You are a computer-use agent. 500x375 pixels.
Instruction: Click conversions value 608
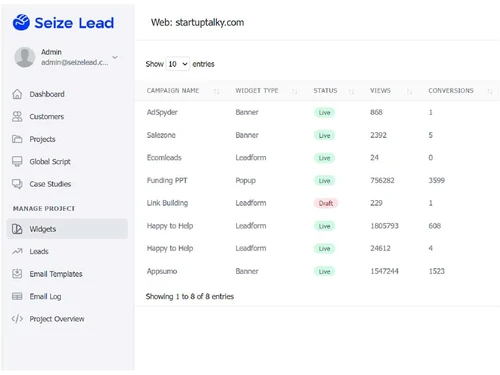[435, 226]
